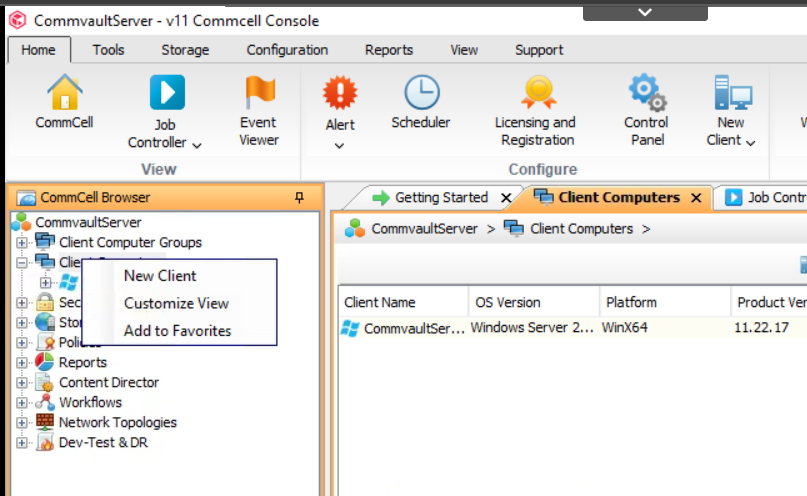Select the Reports tree node
The width and height of the screenshot is (807, 496).
pos(82,362)
